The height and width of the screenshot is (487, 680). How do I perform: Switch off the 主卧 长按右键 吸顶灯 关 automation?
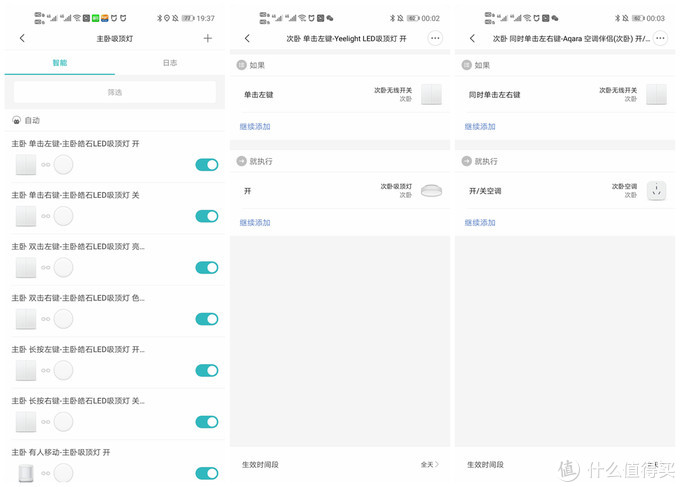tap(207, 422)
